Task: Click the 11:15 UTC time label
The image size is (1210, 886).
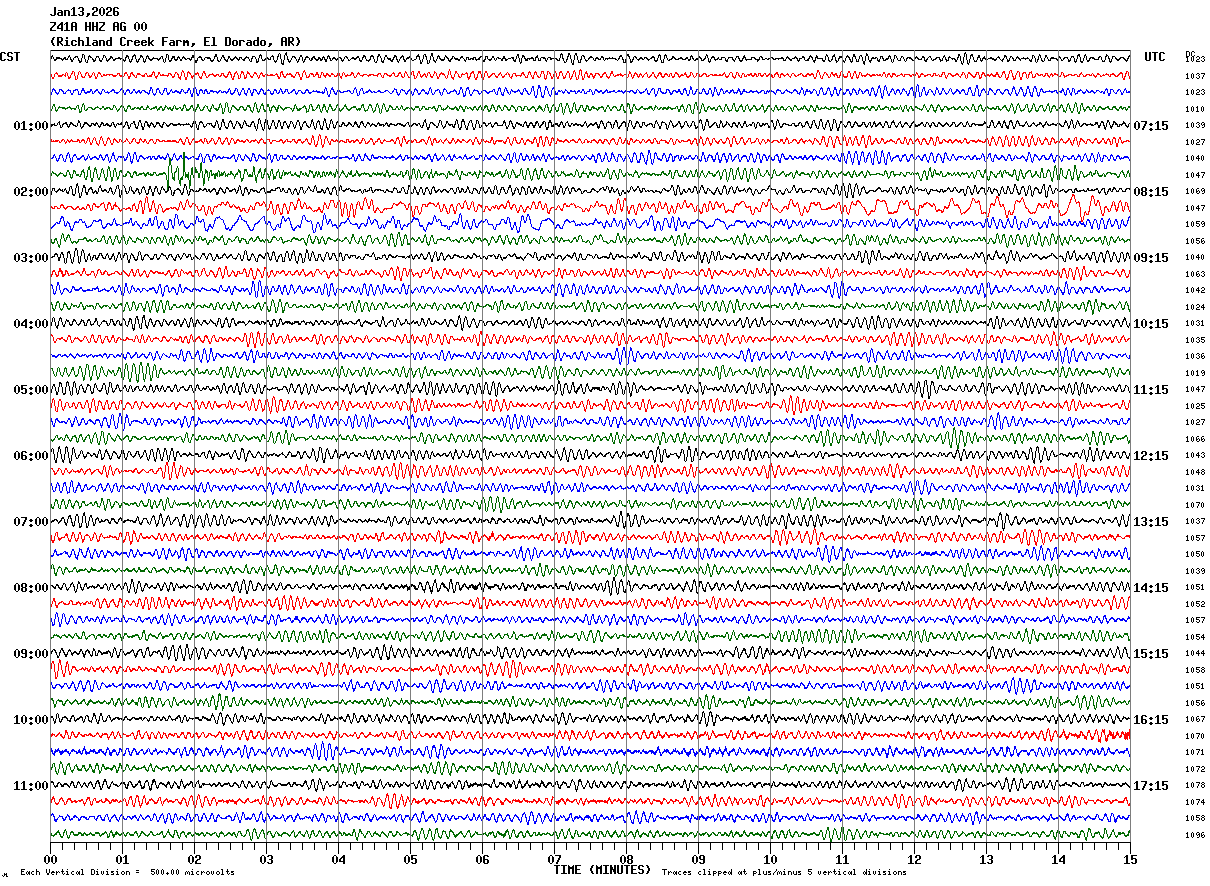Action: coord(1151,390)
